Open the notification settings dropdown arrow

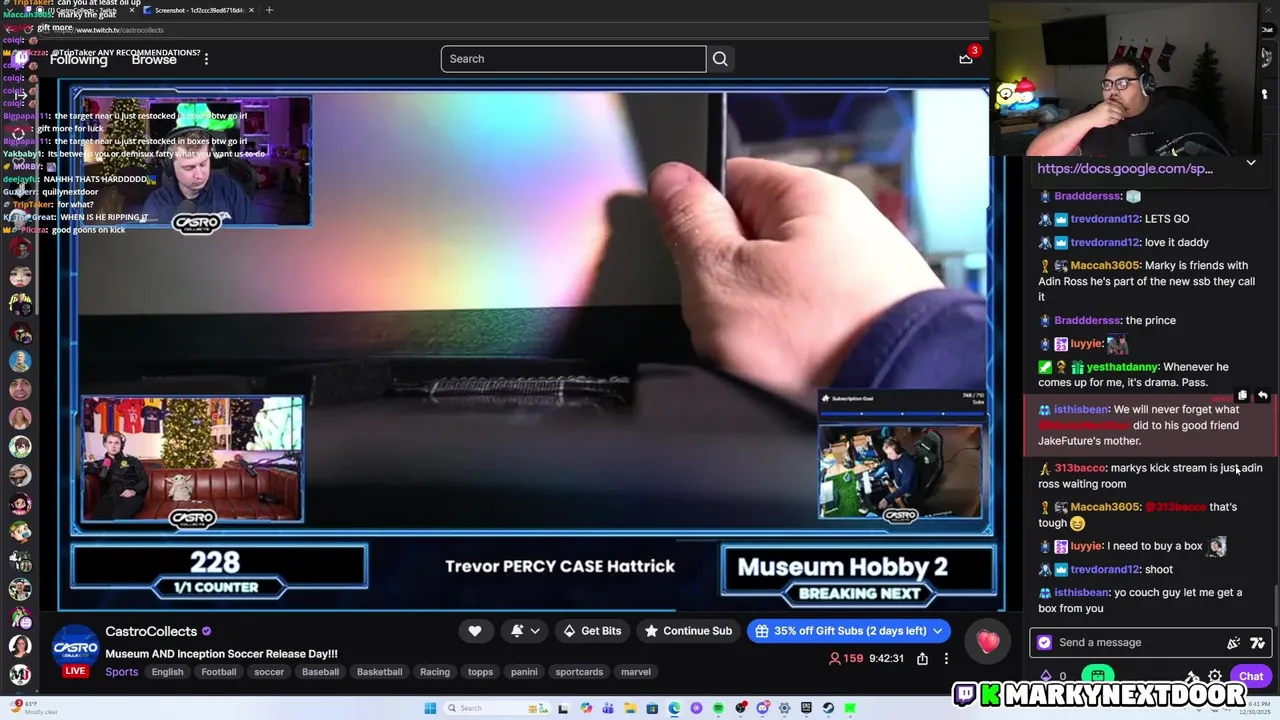coord(535,631)
